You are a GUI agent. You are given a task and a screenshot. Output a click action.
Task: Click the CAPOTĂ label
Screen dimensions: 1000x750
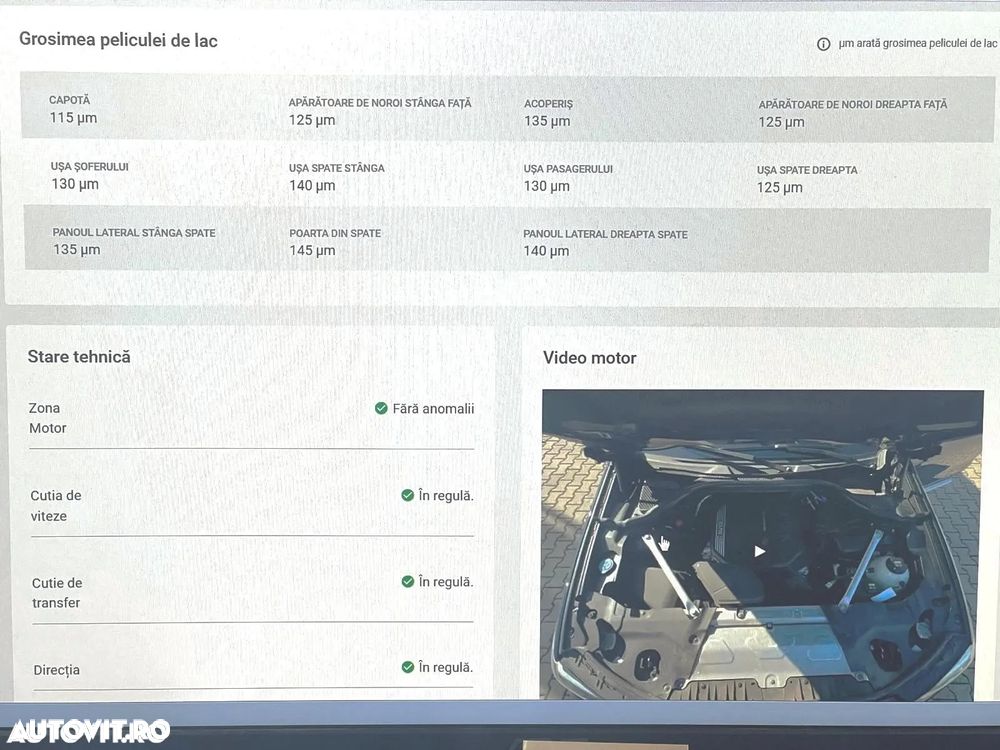[70, 100]
